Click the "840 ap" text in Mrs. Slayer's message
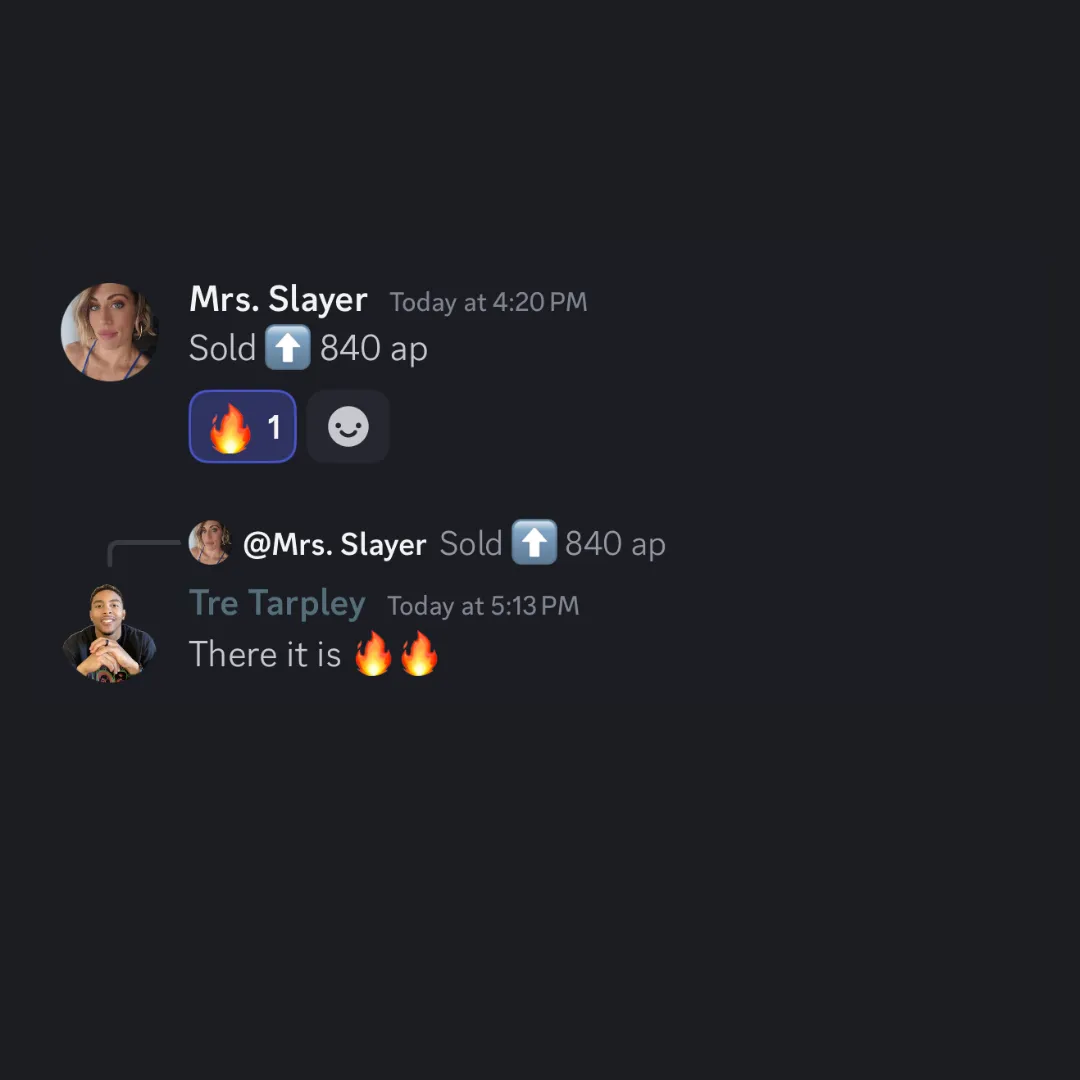This screenshot has height=1080, width=1080. [x=373, y=348]
